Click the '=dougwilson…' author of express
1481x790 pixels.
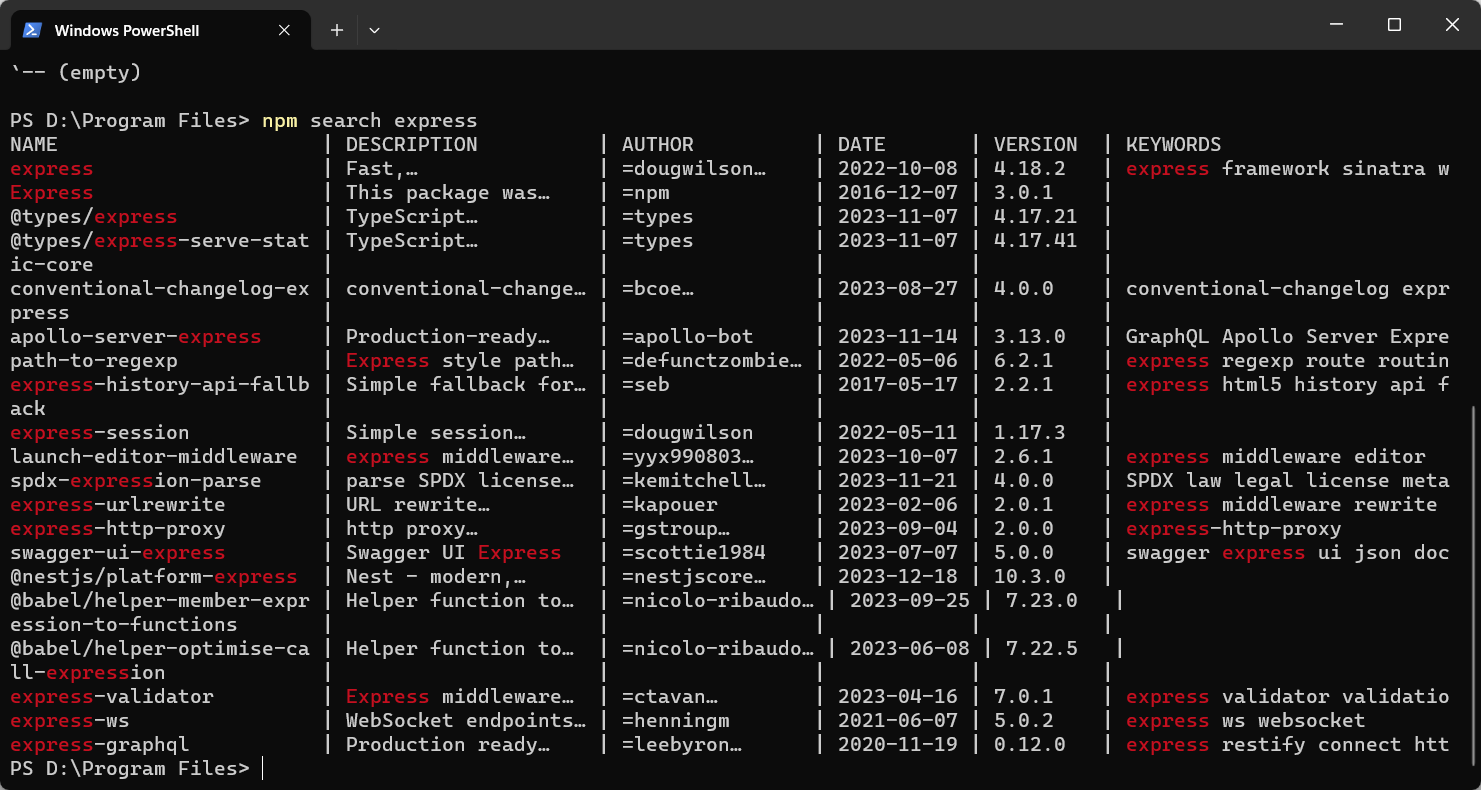tap(694, 169)
